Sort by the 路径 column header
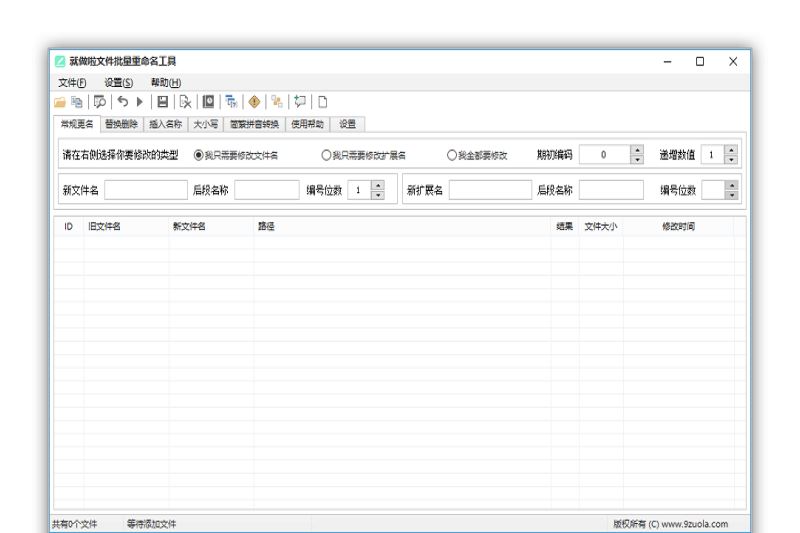Viewport: 800px width, 533px height. [403, 226]
